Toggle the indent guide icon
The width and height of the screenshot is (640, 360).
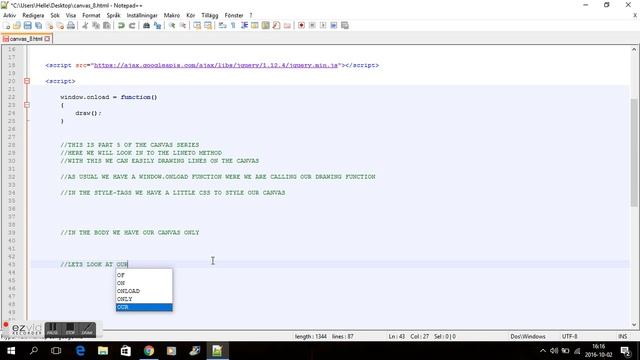coord(244,25)
